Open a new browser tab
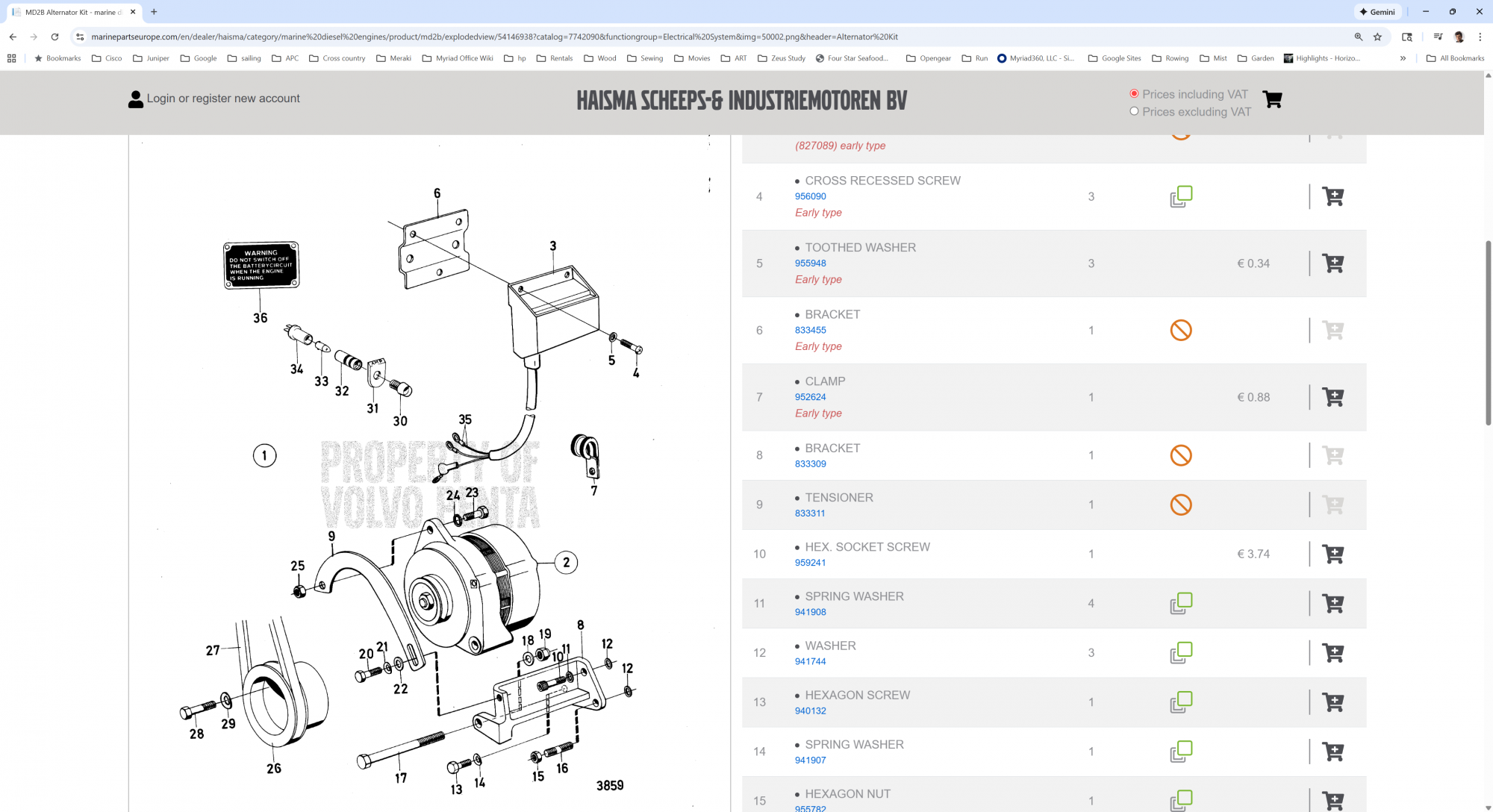1493x812 pixels. click(154, 12)
